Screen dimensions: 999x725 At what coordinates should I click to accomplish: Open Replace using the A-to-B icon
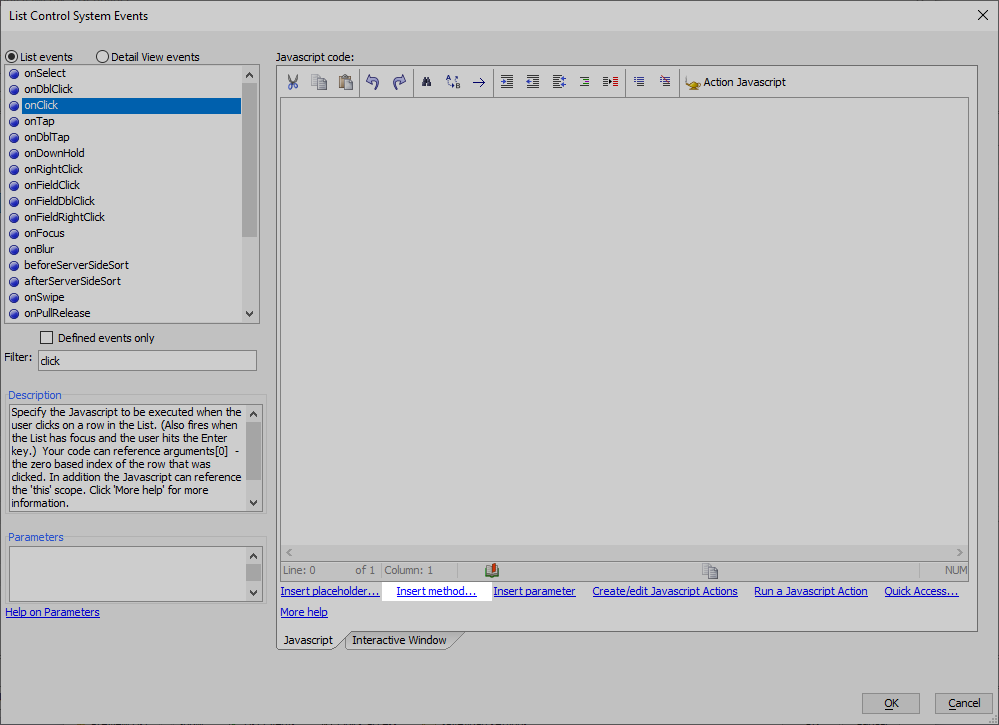pos(453,82)
